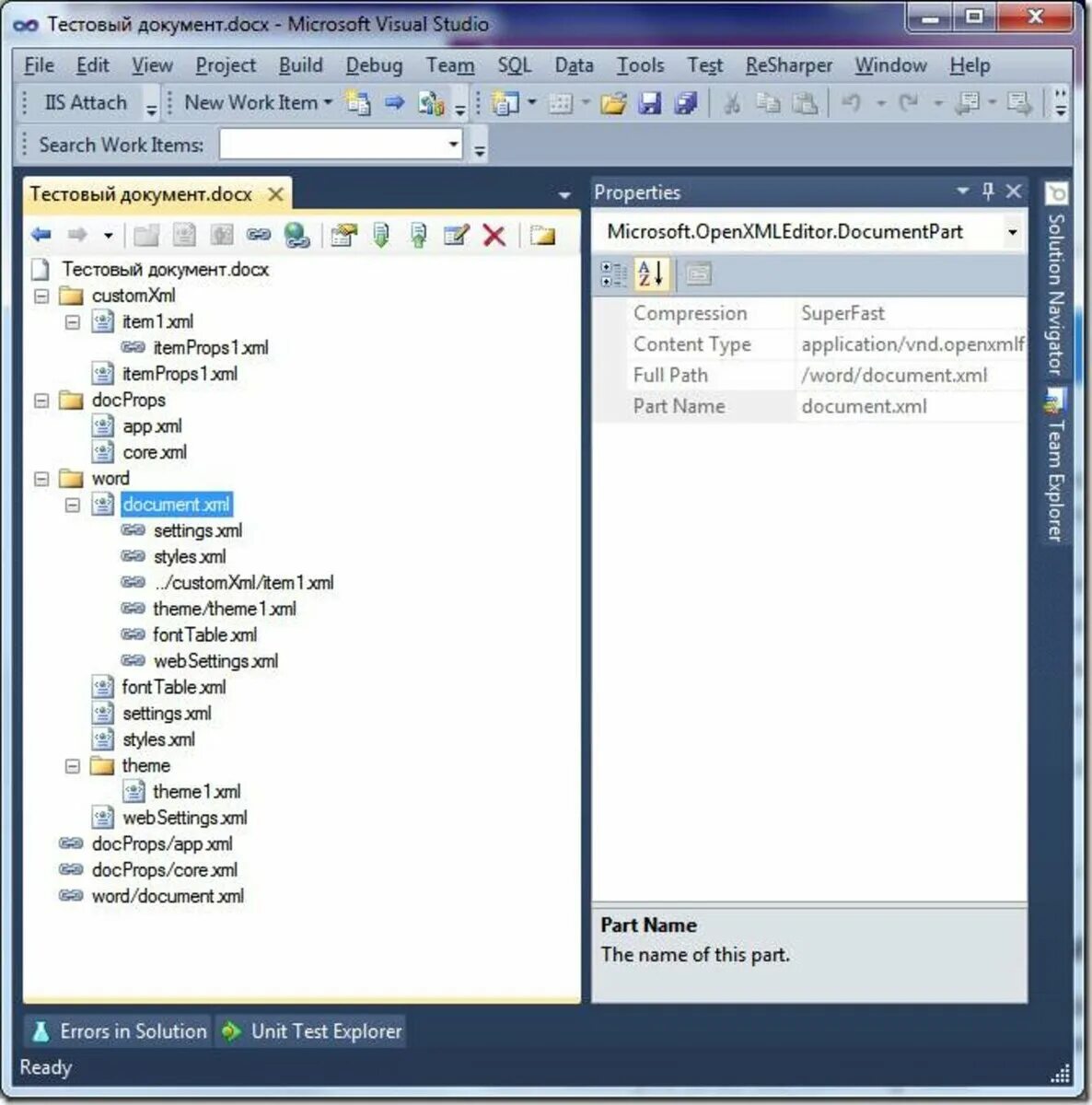Collapse the document.xml node
The height and width of the screenshot is (1105, 1092).
click(x=73, y=505)
